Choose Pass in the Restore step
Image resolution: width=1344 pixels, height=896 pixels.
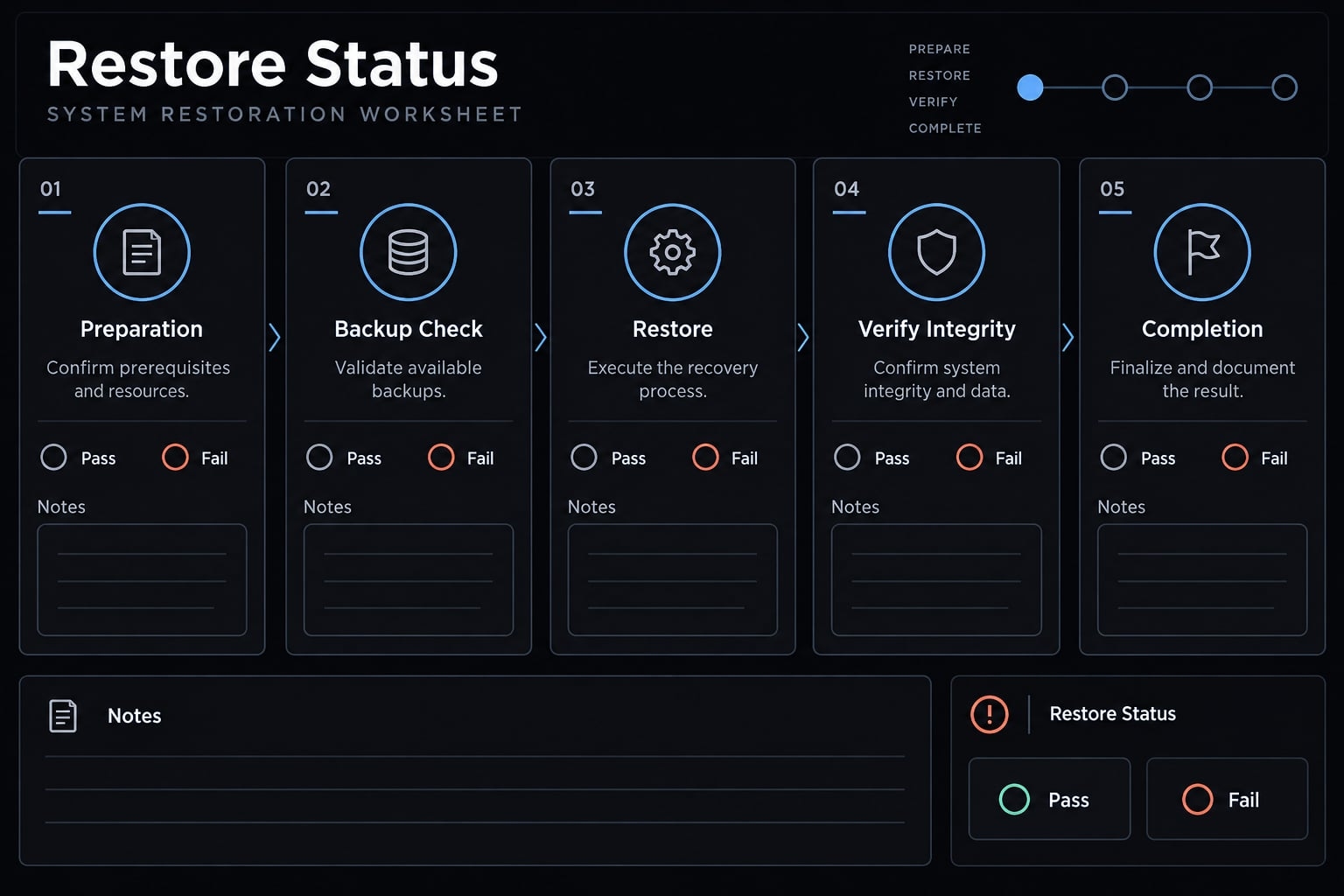tap(584, 457)
